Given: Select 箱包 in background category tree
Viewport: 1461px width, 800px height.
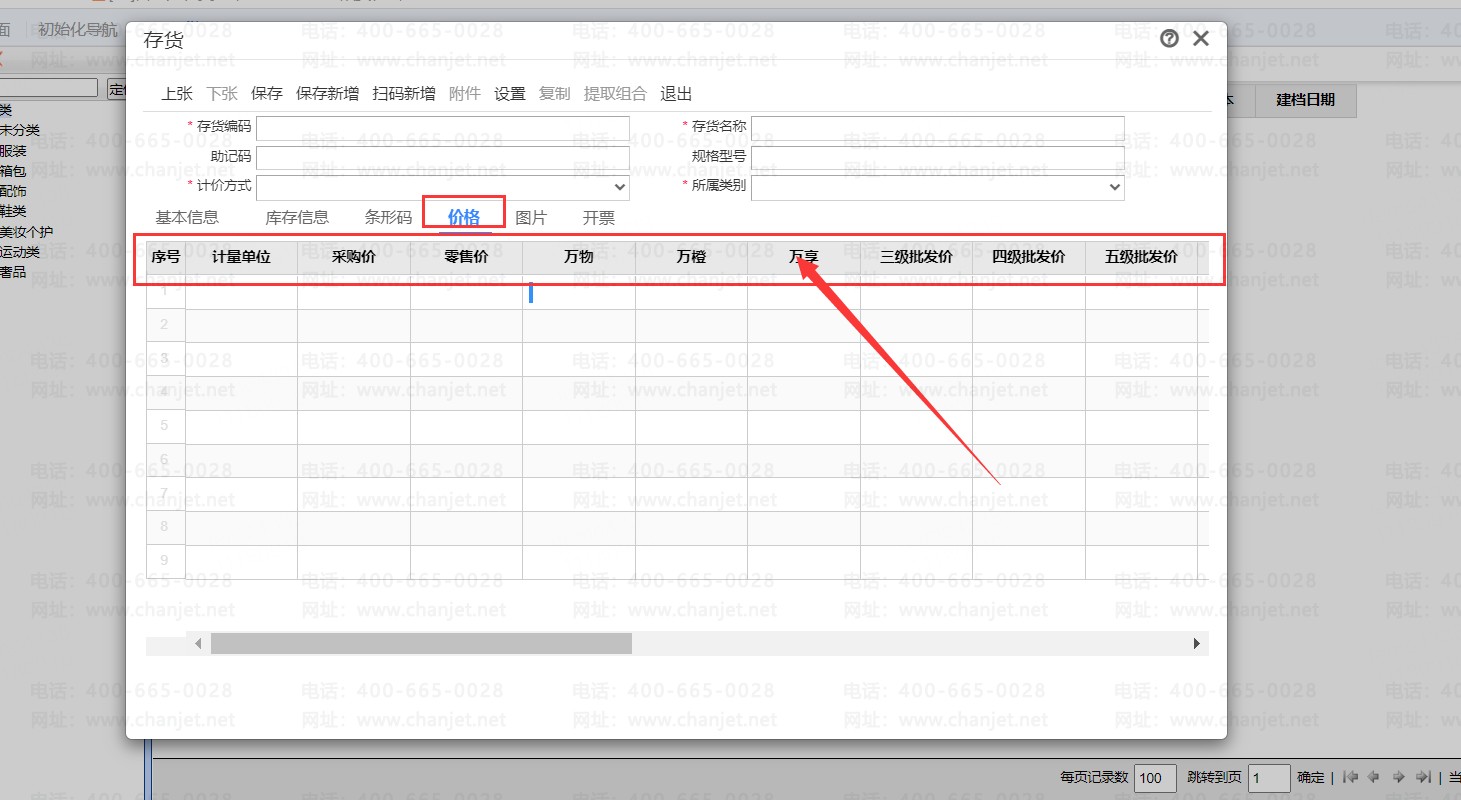Looking at the screenshot, I should [x=13, y=171].
